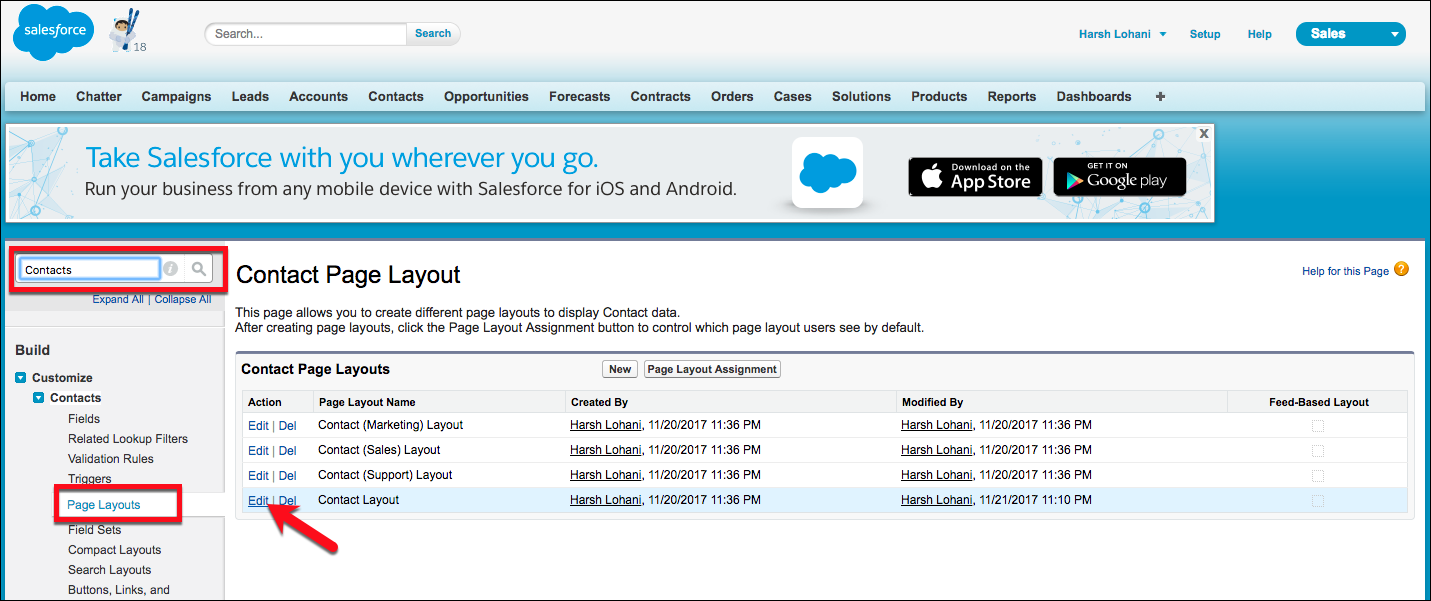Open Validation Rules in sidebar

pyautogui.click(x=111, y=459)
